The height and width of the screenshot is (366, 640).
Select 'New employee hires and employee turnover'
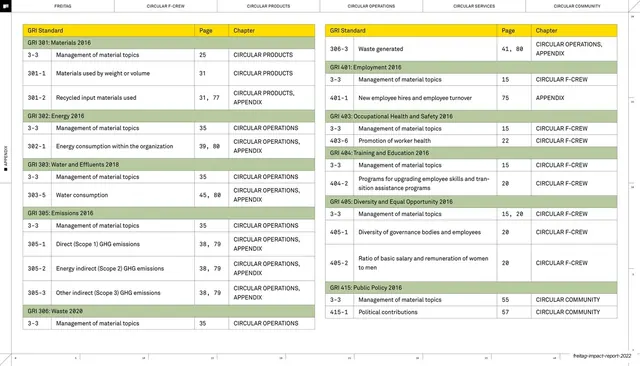pyautogui.click(x=415, y=98)
